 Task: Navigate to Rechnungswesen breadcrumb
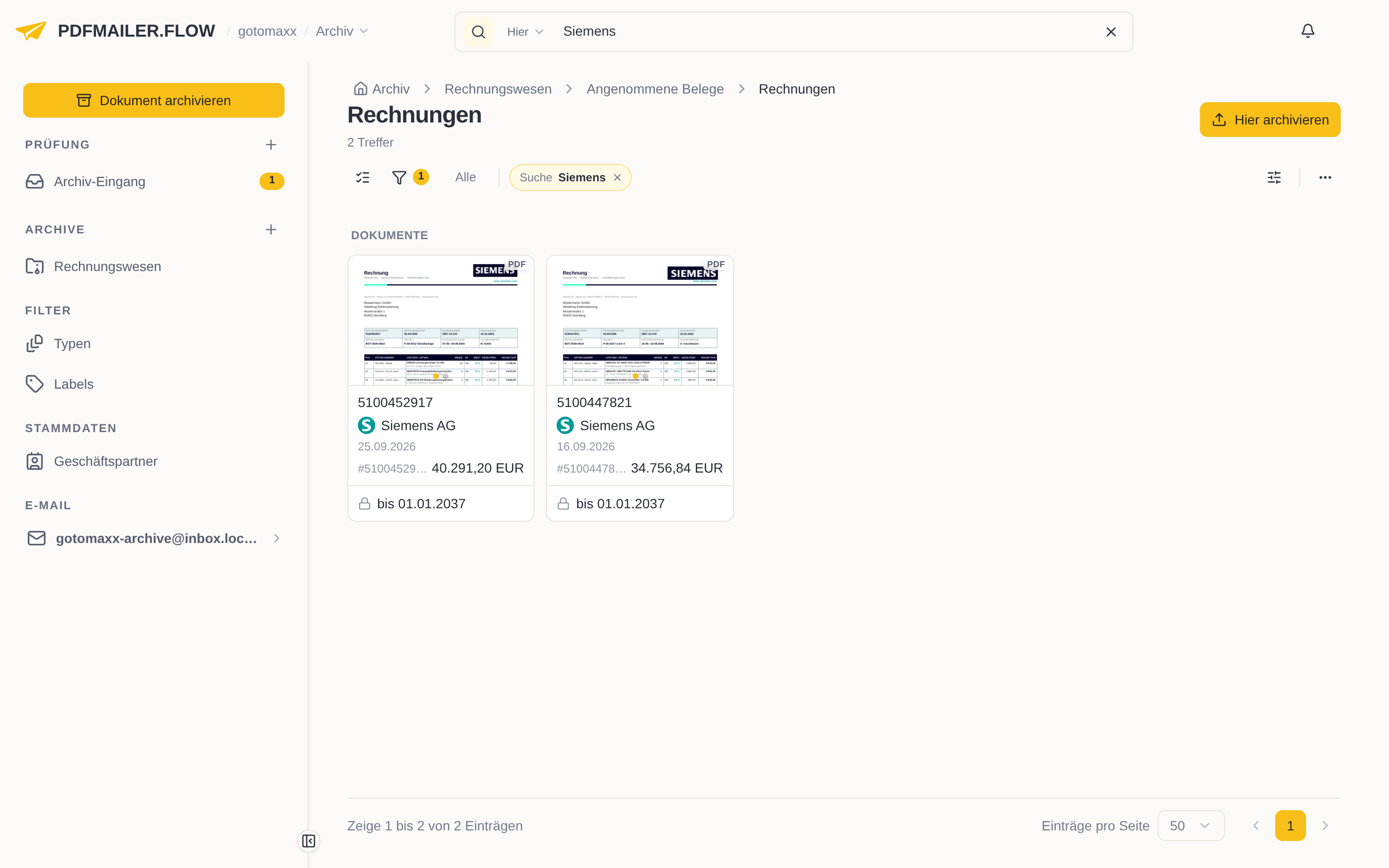[x=498, y=89]
